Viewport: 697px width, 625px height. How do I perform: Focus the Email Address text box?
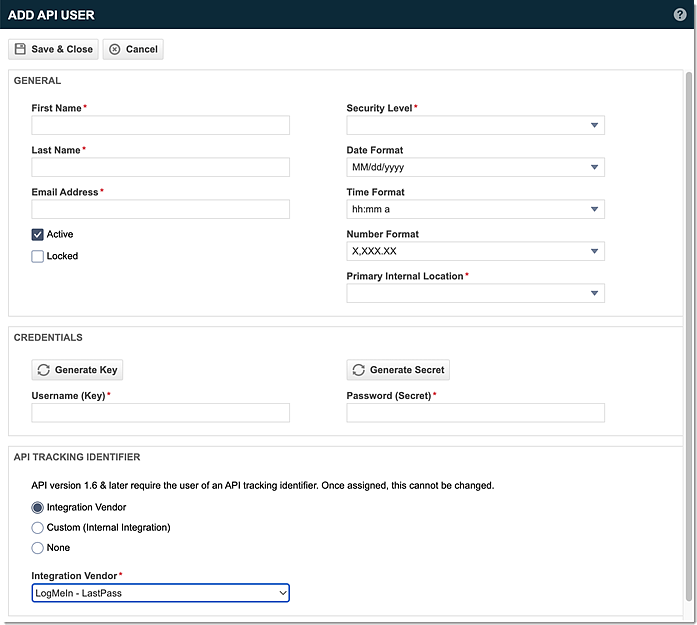pyautogui.click(x=160, y=209)
